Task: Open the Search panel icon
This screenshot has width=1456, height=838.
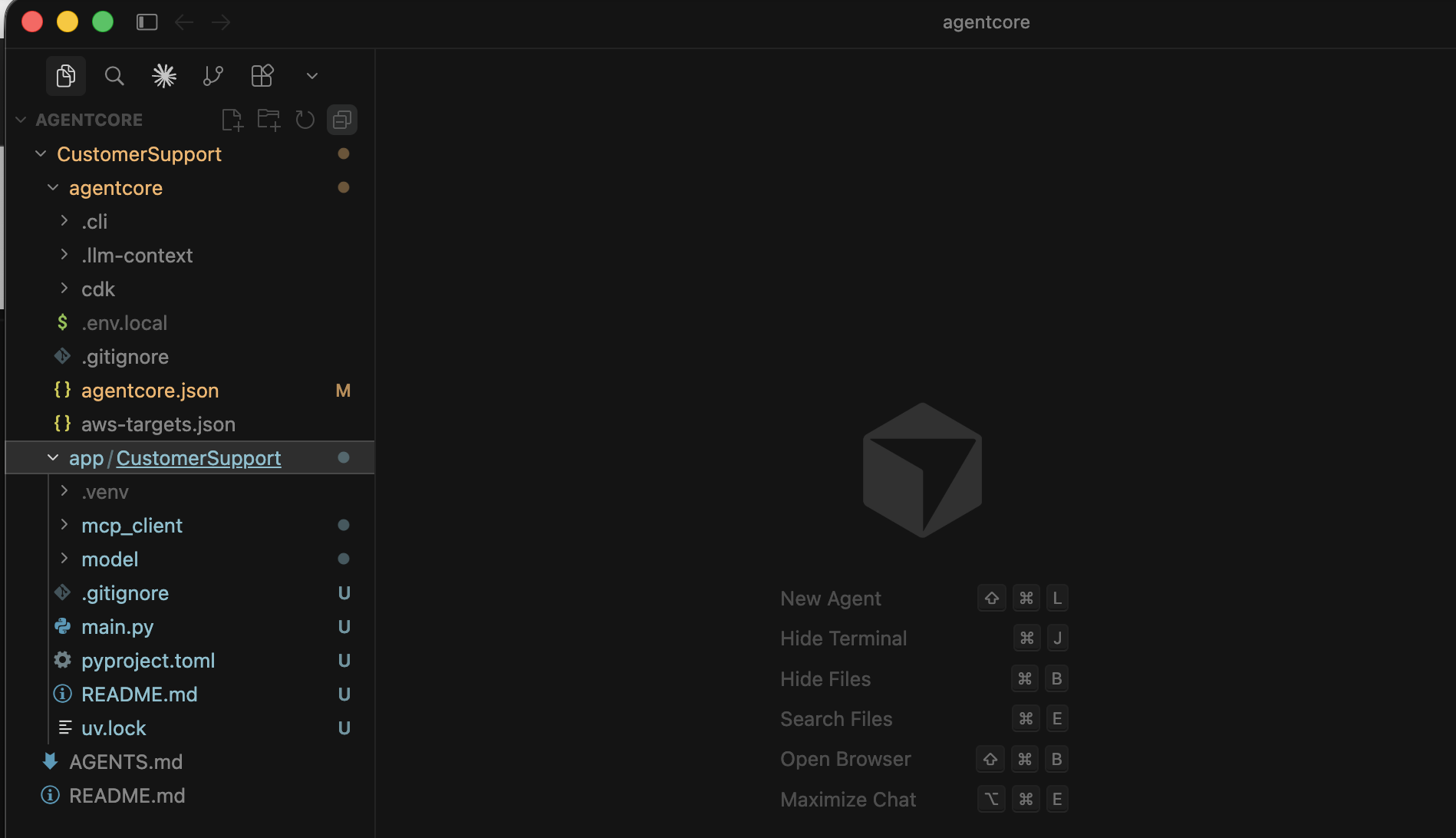Action: pos(114,76)
